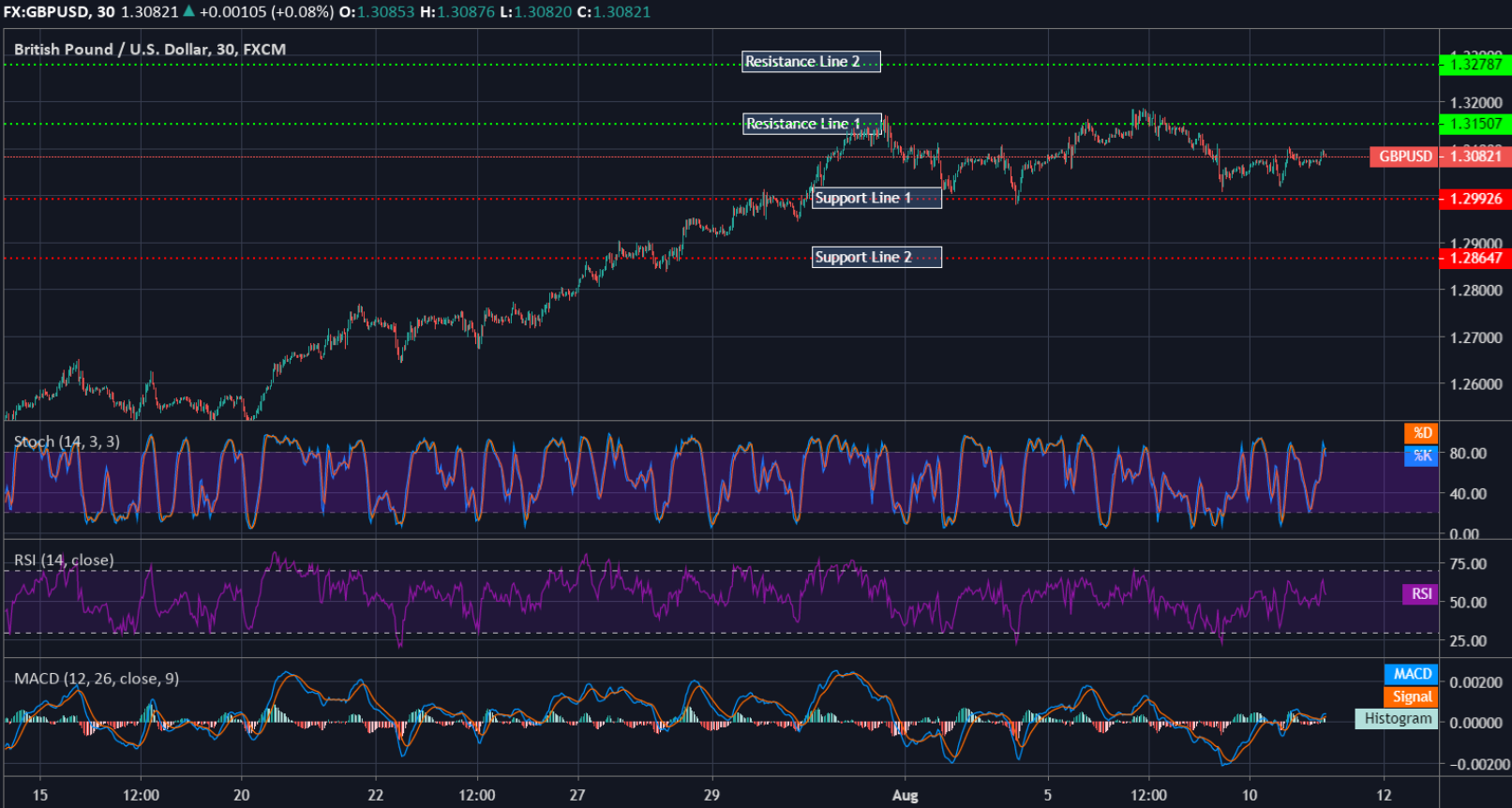Click the 80.00 stochastic axis label

pos(1468,454)
